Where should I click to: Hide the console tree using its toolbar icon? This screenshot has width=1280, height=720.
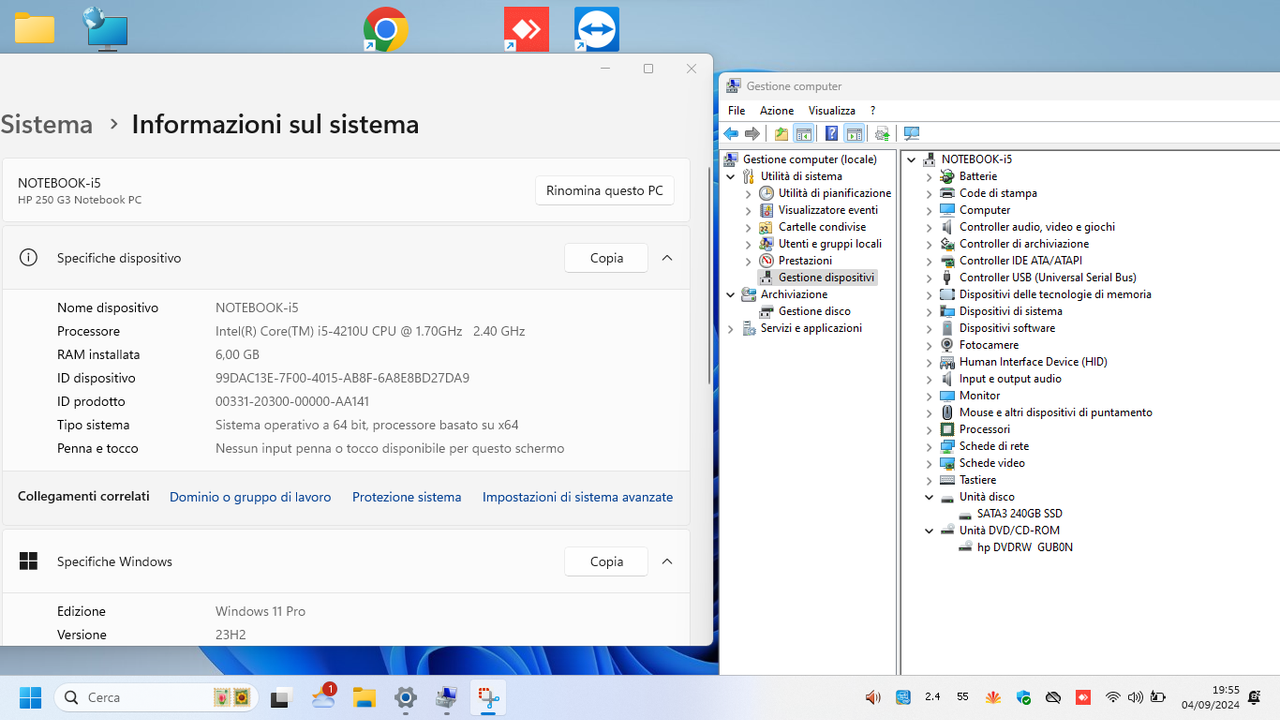[x=804, y=133]
